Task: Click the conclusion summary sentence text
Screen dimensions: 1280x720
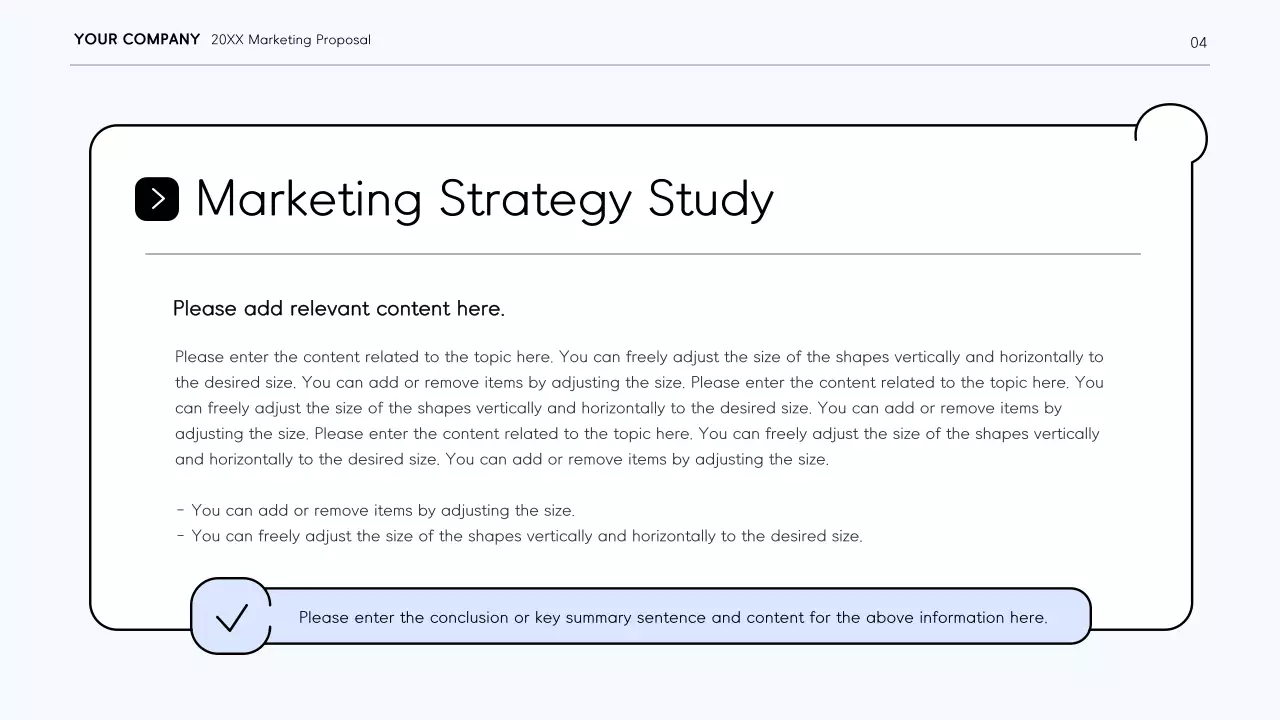Action: [675, 617]
